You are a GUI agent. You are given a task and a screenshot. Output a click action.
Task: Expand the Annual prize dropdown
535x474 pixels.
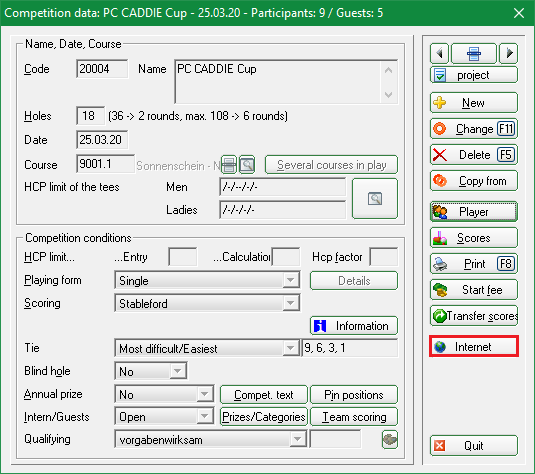(x=205, y=394)
